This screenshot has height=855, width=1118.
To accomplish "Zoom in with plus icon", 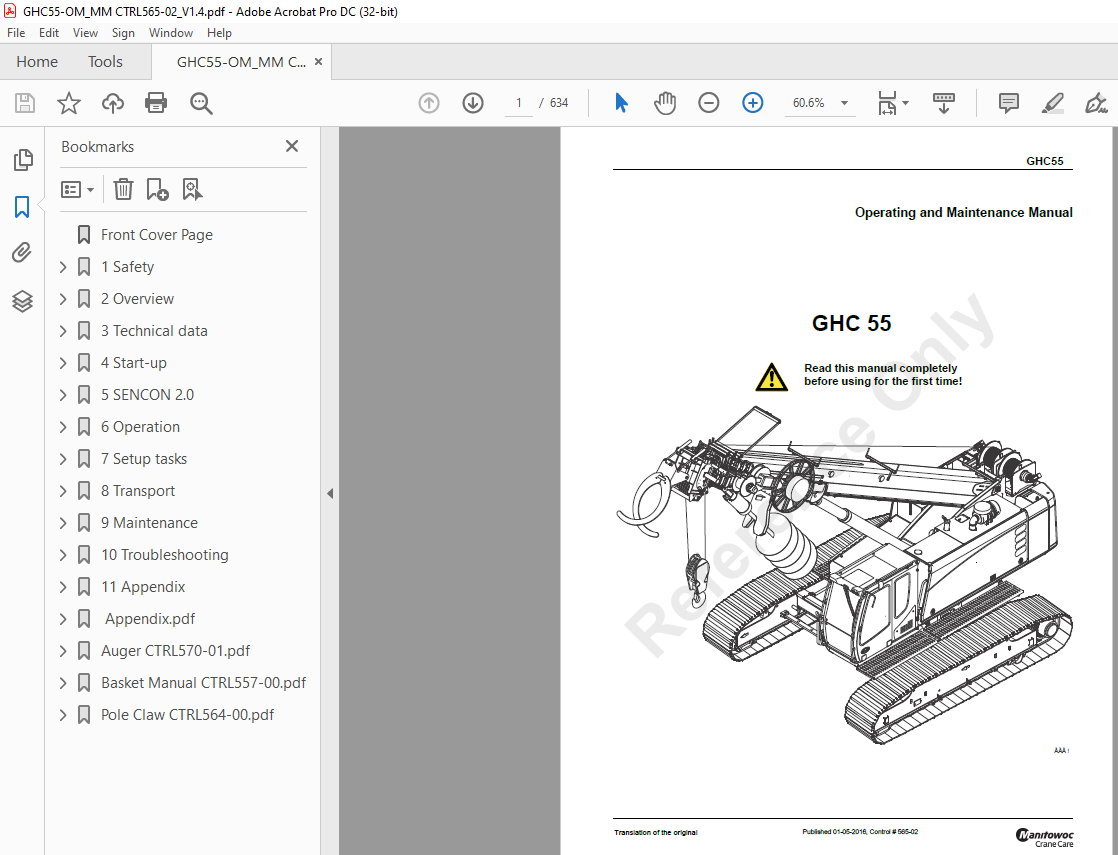I will click(x=753, y=103).
